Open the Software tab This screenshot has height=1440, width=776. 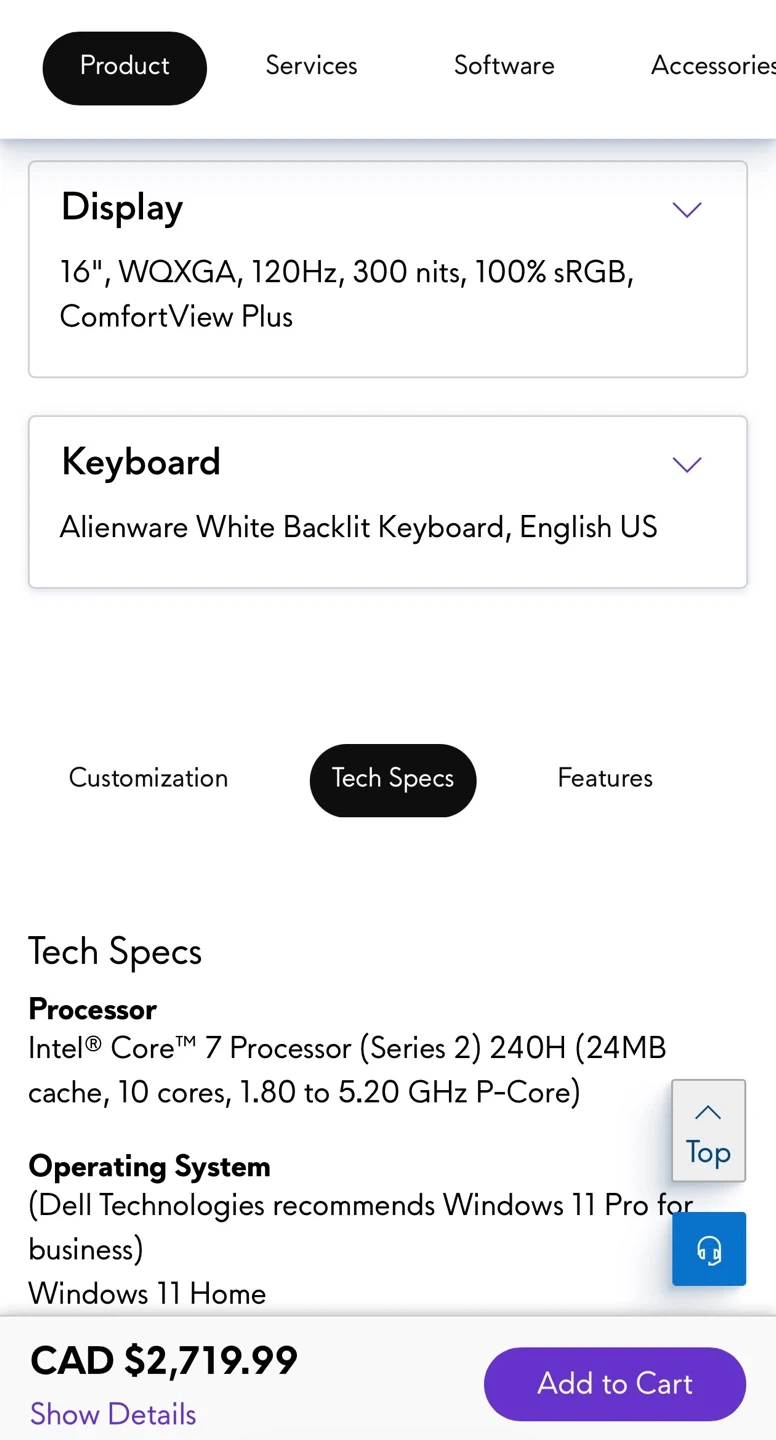[x=504, y=67]
